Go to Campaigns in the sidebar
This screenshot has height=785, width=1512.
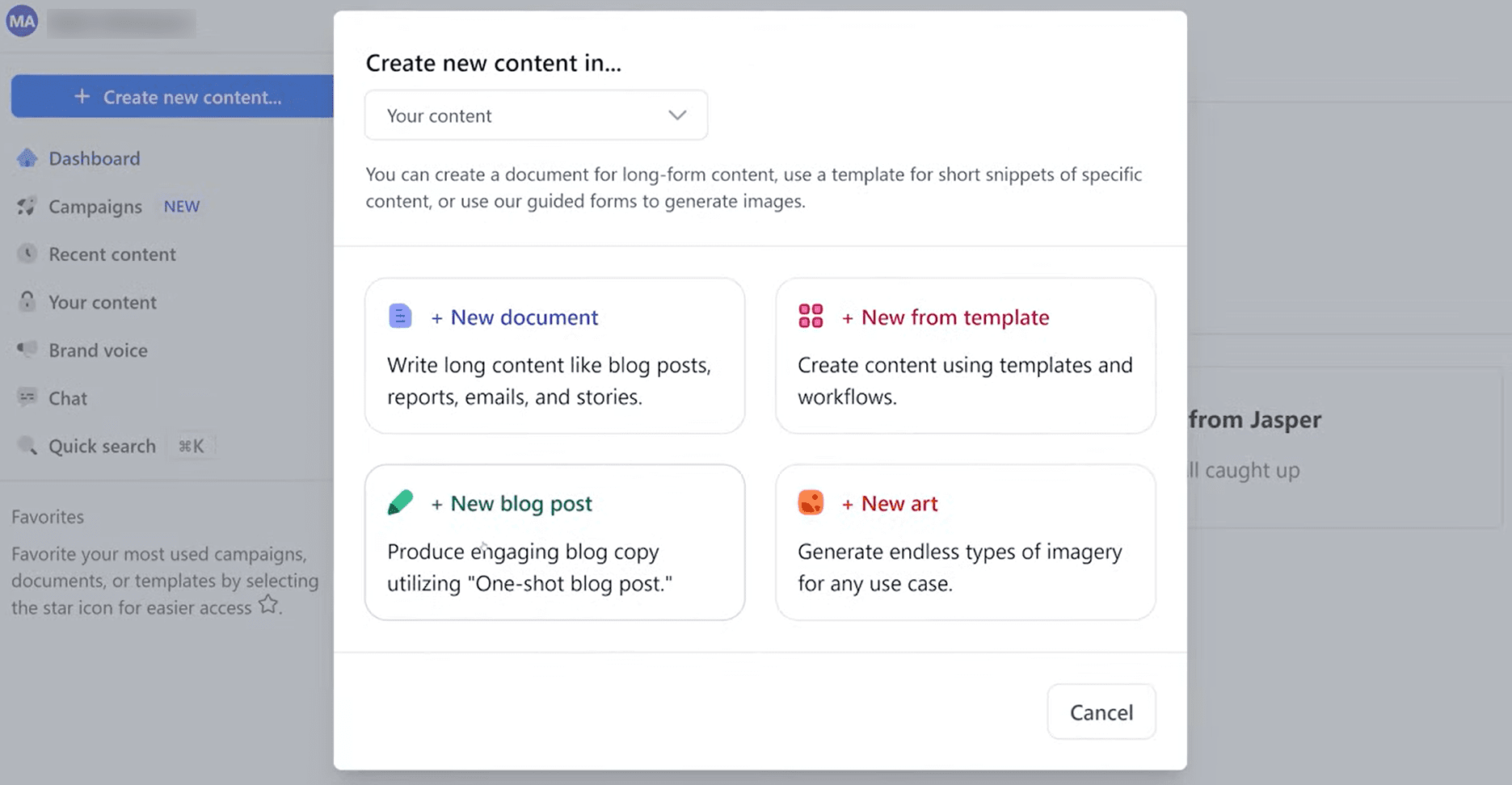tap(95, 207)
